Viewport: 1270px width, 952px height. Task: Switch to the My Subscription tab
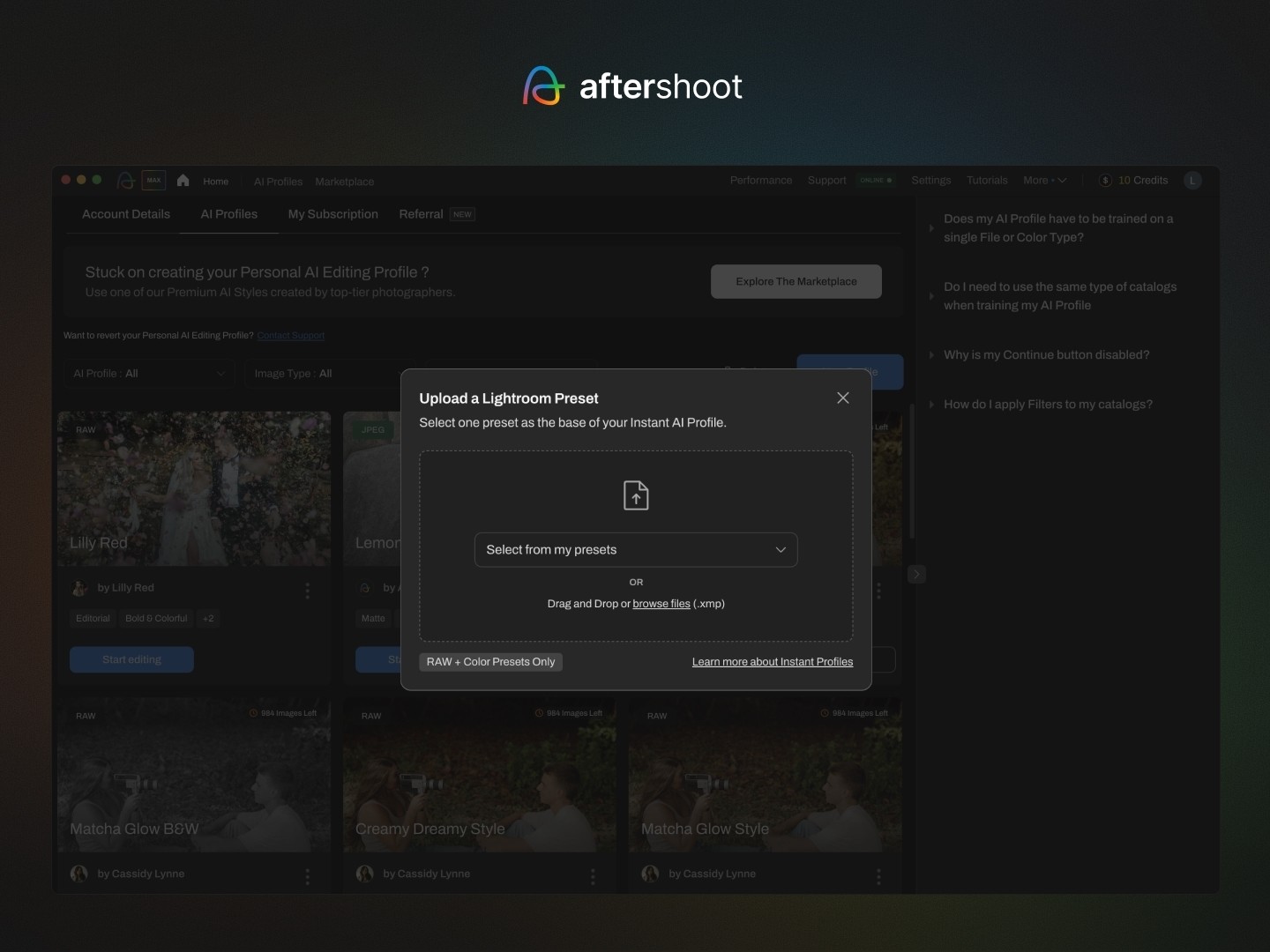[x=332, y=214]
